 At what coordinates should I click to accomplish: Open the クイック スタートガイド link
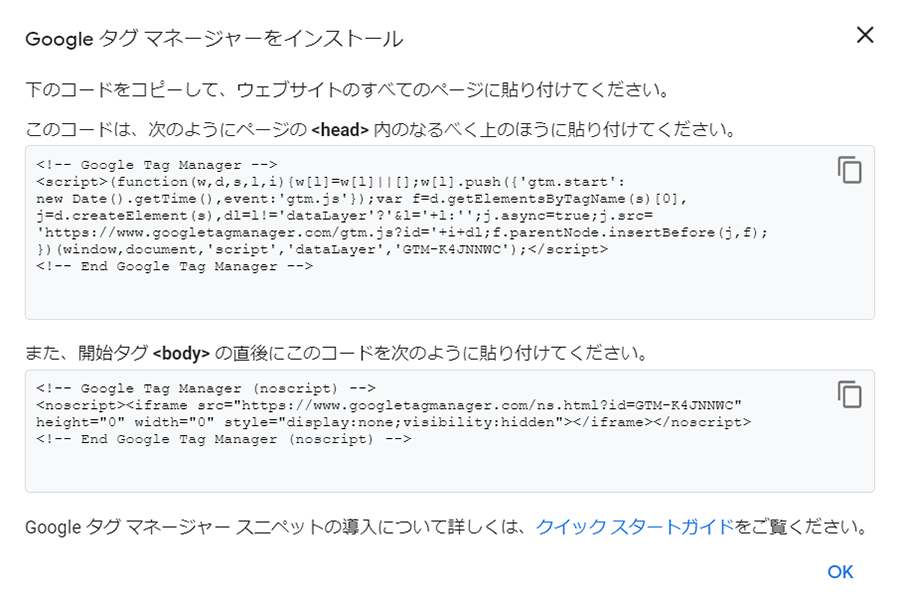(635, 526)
